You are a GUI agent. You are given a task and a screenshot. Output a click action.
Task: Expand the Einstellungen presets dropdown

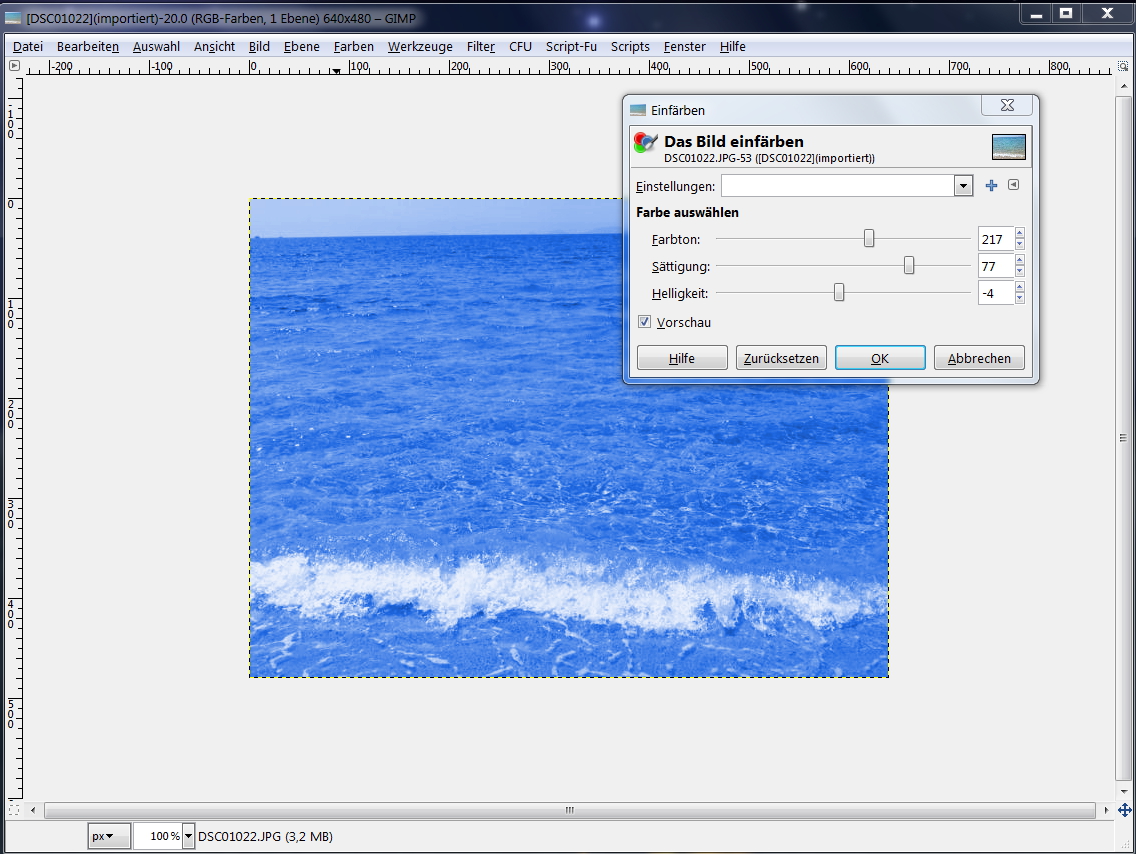(962, 186)
